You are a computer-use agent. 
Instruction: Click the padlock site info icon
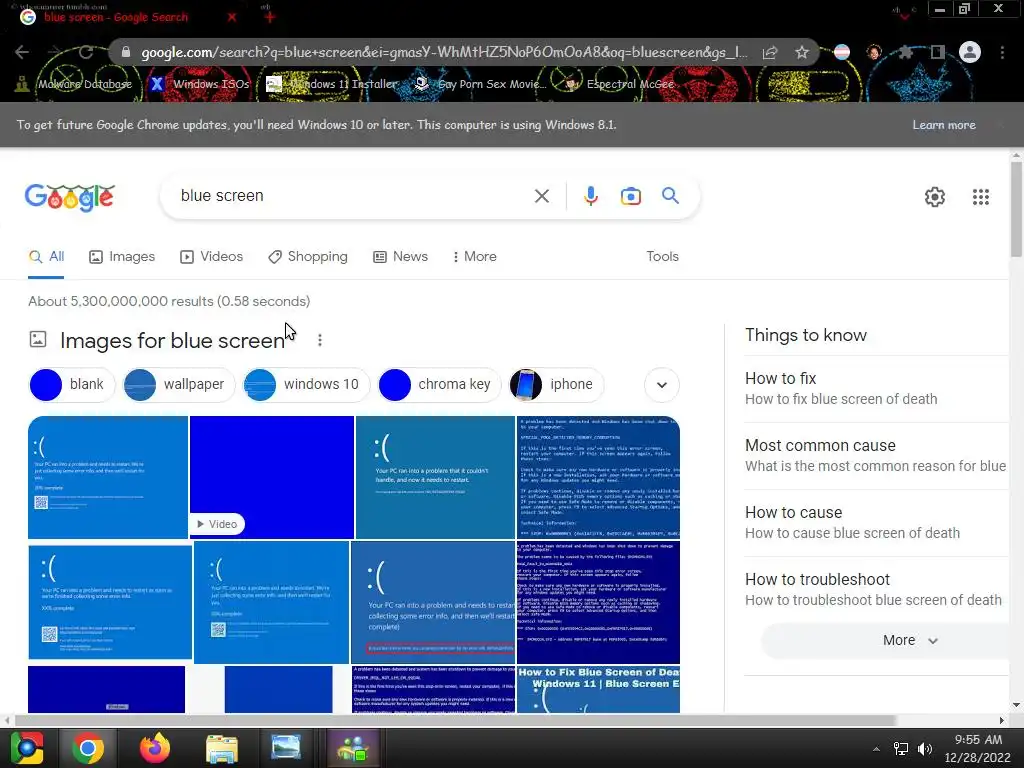[126, 52]
